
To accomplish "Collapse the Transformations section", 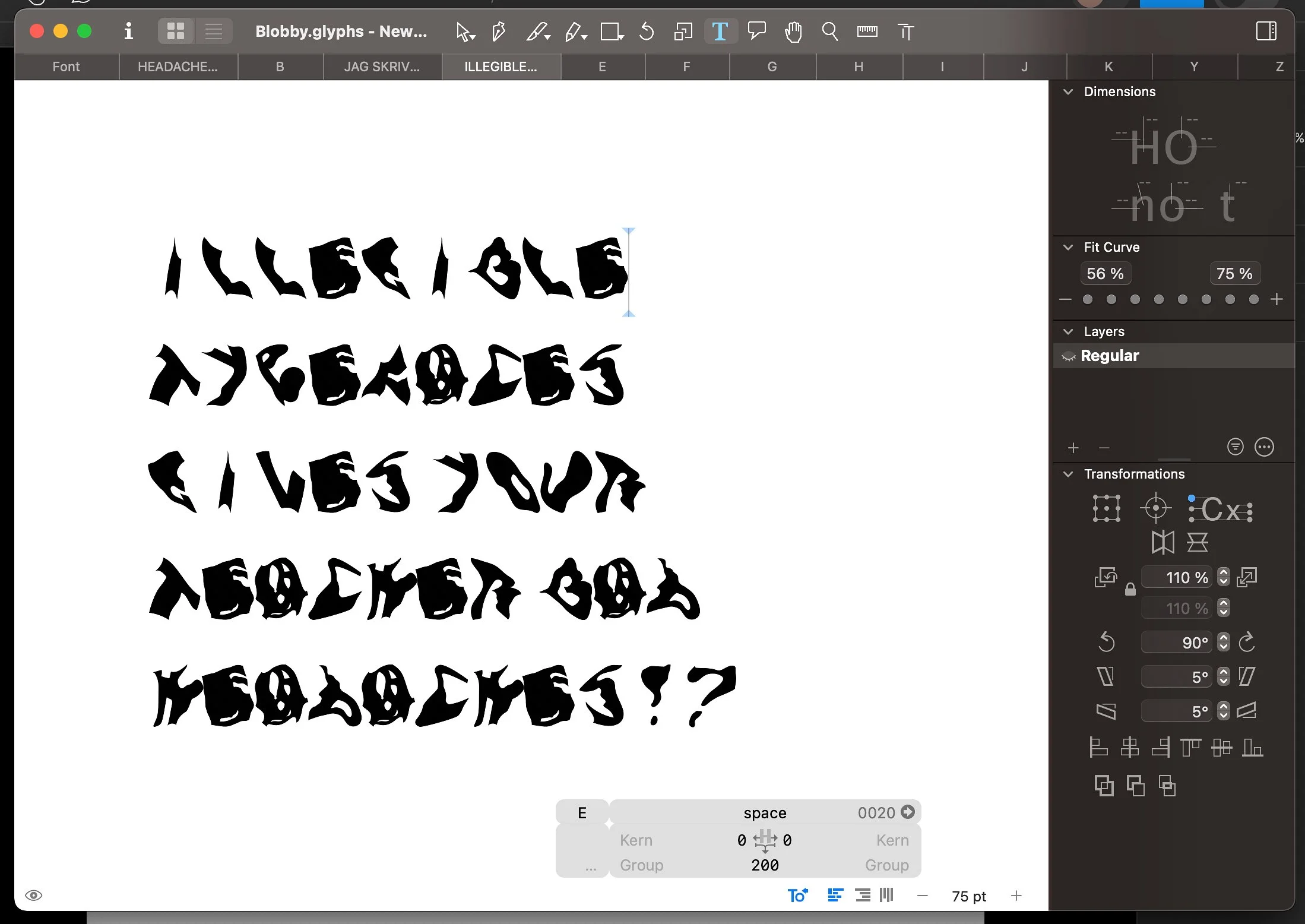I will pos(1068,474).
